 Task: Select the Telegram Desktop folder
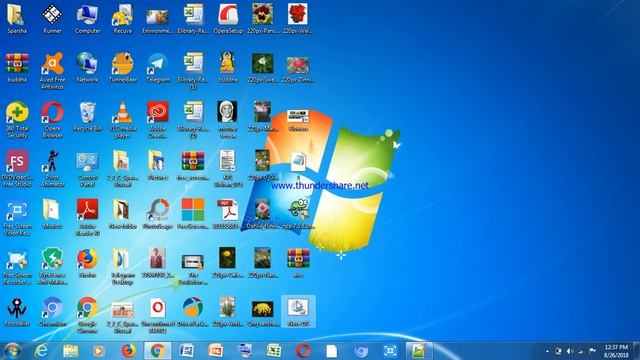point(122,267)
